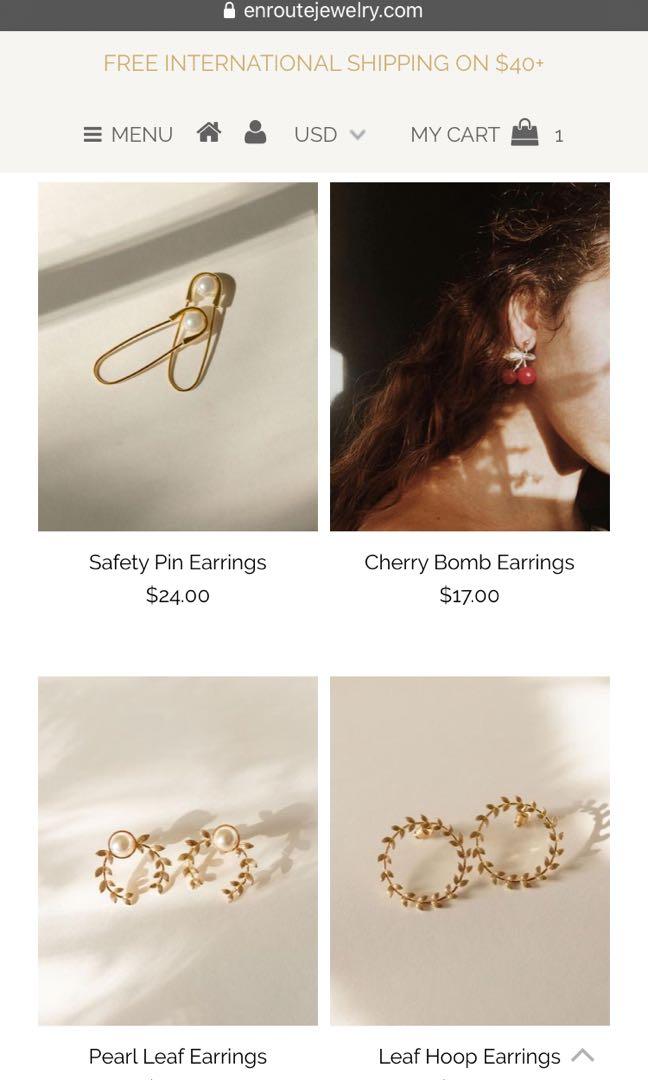Viewport: 648px width, 1080px height.
Task: Click the padlock icon in address bar
Action: 229,10
